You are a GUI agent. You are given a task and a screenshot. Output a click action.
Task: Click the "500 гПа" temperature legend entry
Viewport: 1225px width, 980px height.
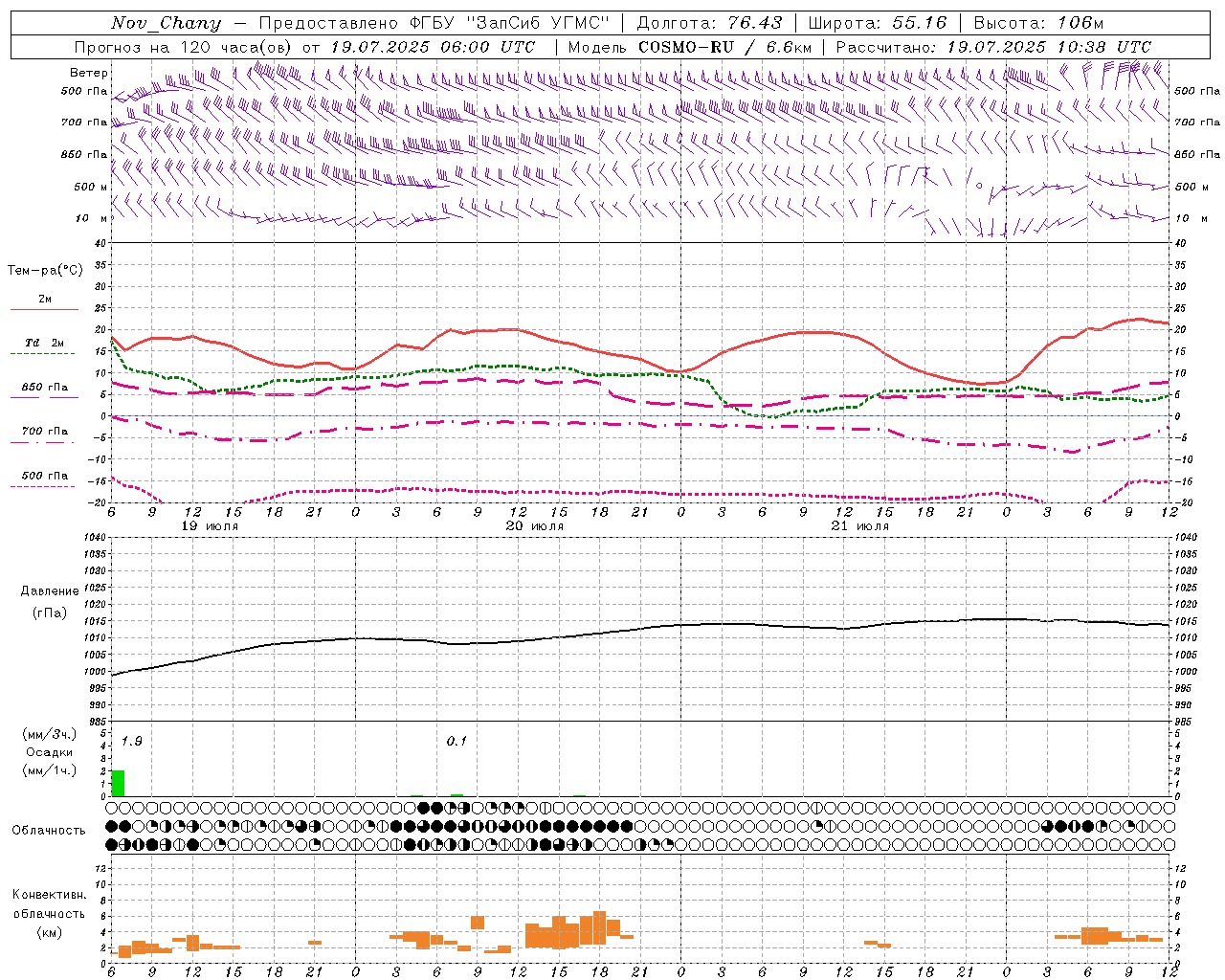[44, 476]
